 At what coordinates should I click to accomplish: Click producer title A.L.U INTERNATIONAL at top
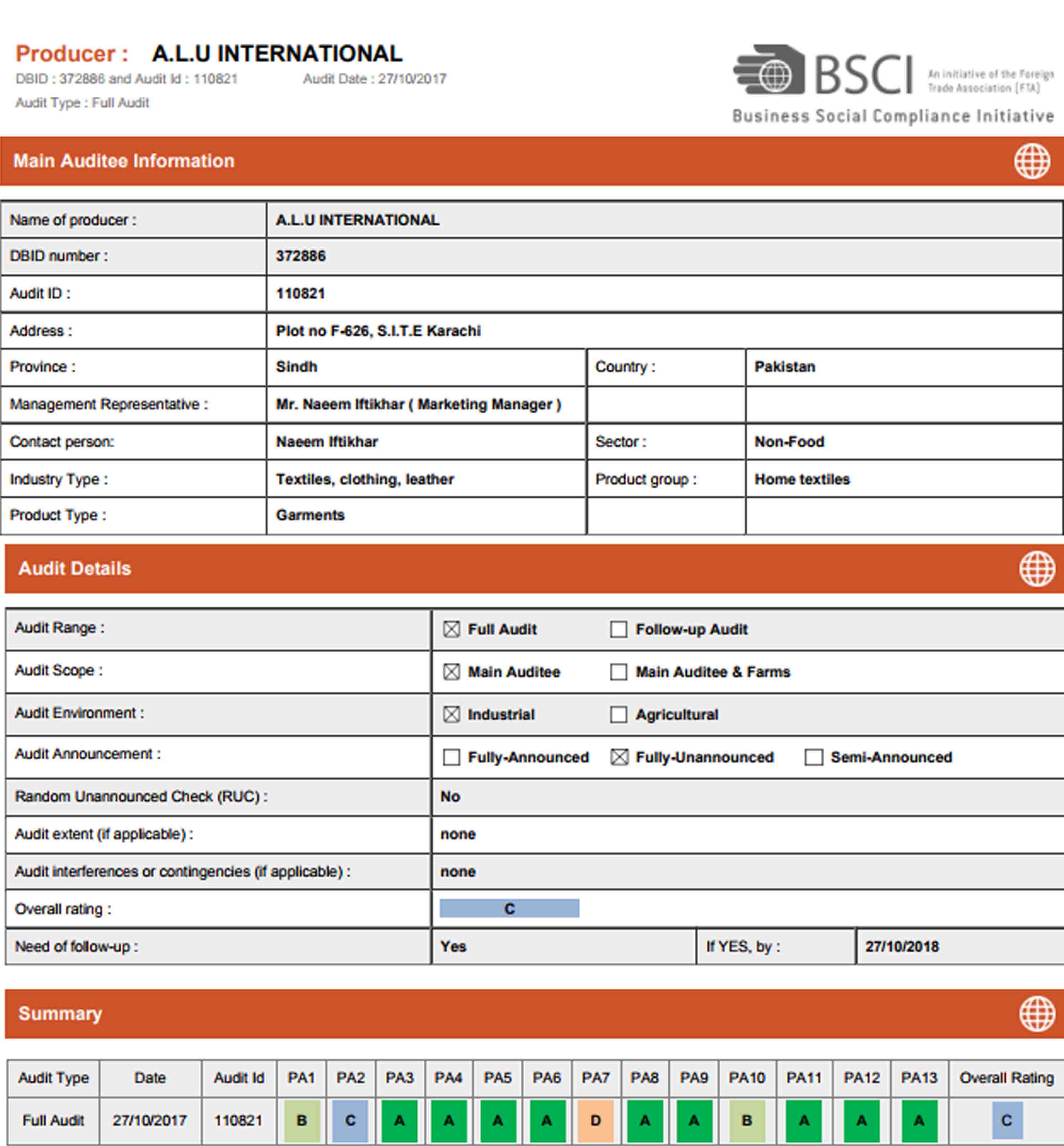click(277, 54)
